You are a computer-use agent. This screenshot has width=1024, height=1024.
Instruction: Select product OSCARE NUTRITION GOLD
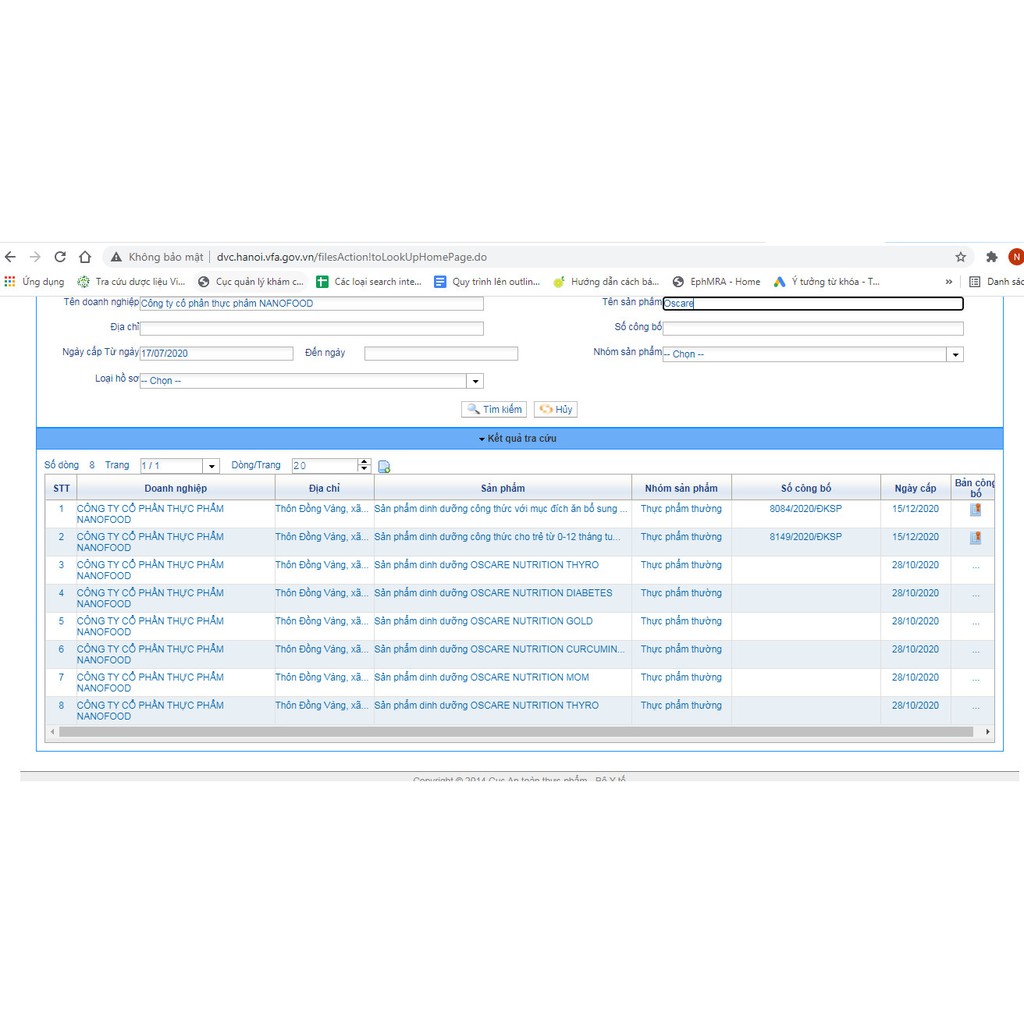483,620
